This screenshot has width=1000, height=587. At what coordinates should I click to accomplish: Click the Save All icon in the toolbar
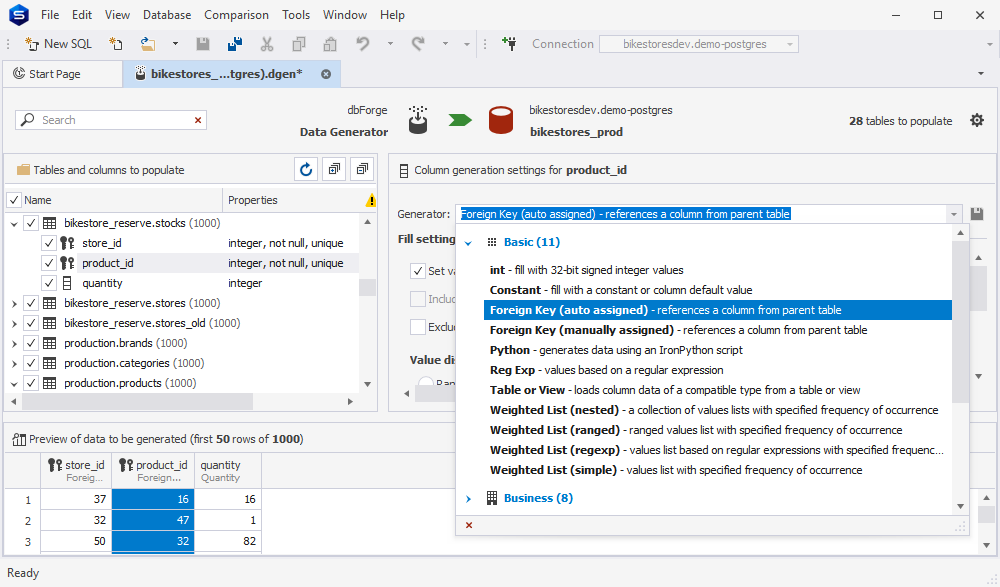tap(235, 44)
